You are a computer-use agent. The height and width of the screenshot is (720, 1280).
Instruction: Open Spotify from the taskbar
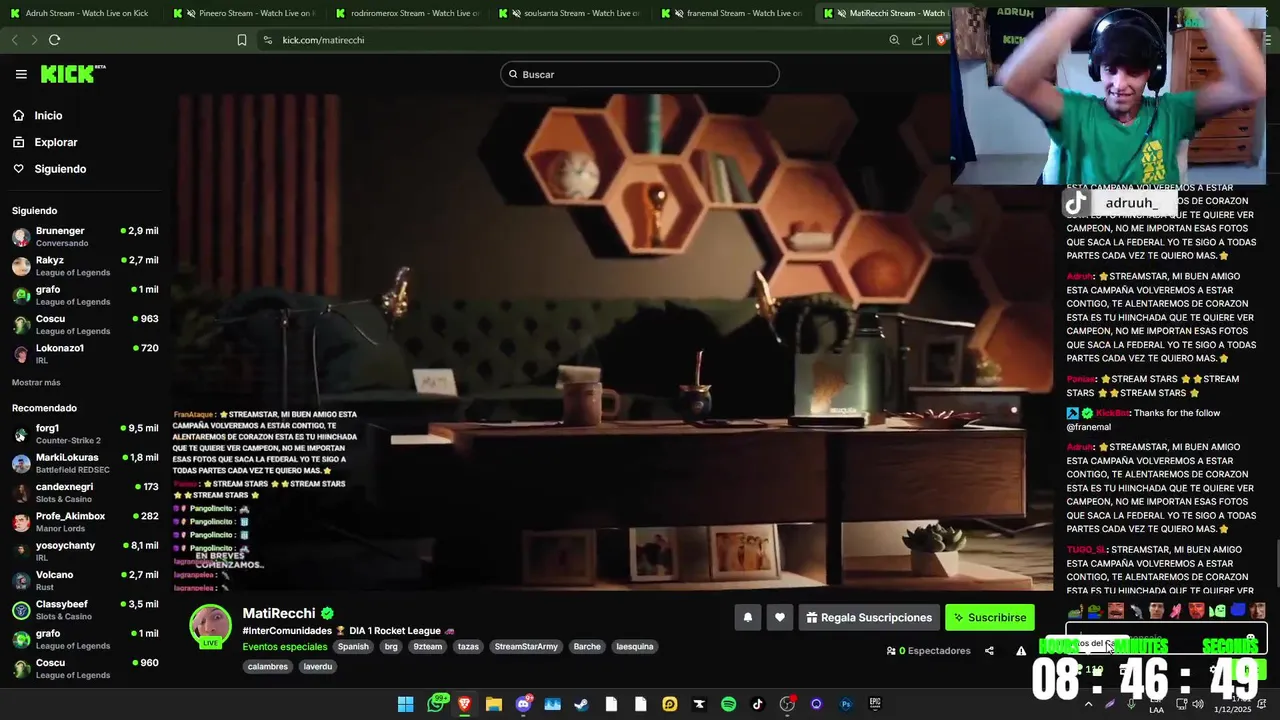click(x=728, y=704)
